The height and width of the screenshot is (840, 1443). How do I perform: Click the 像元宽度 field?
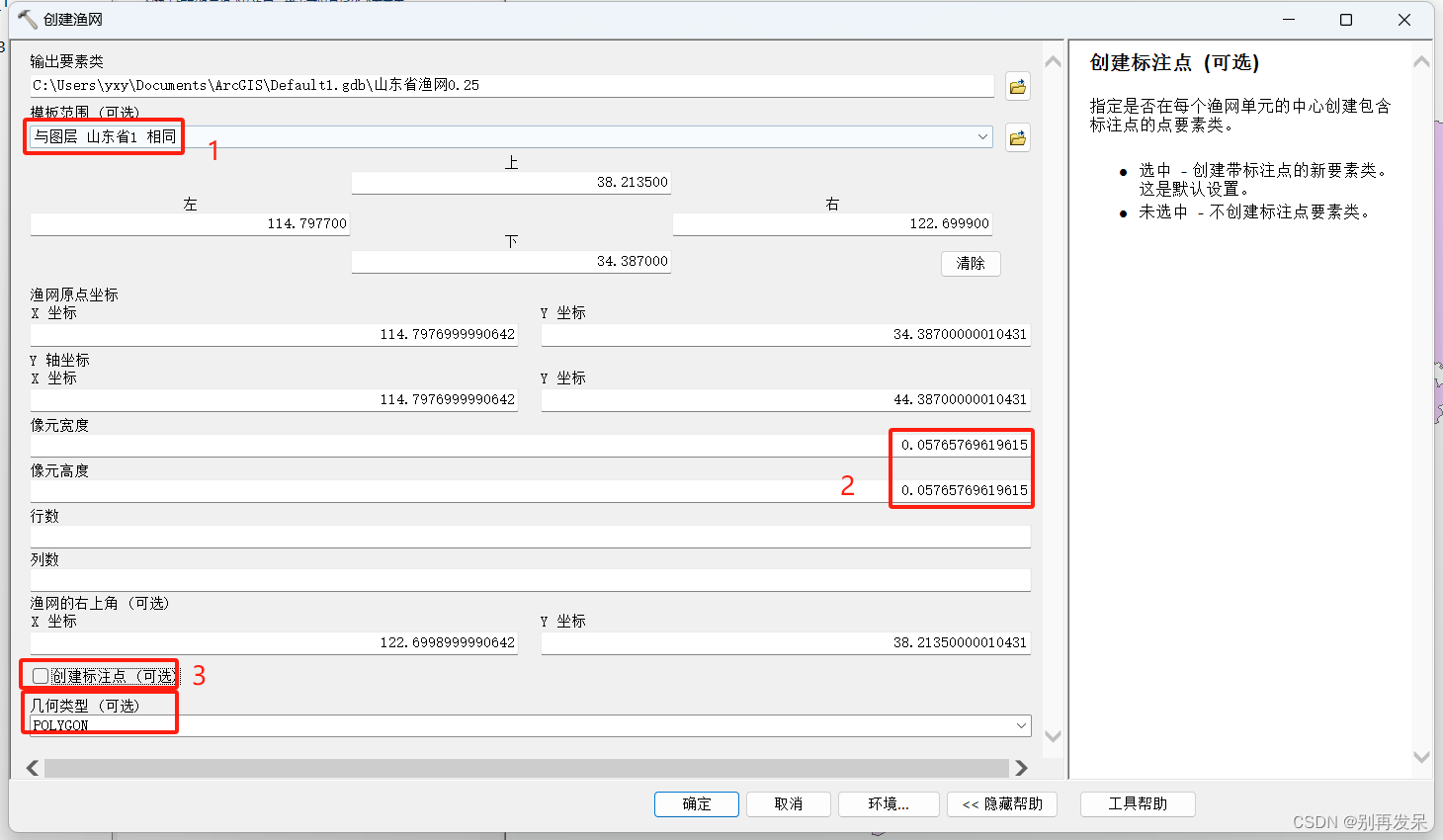point(531,445)
